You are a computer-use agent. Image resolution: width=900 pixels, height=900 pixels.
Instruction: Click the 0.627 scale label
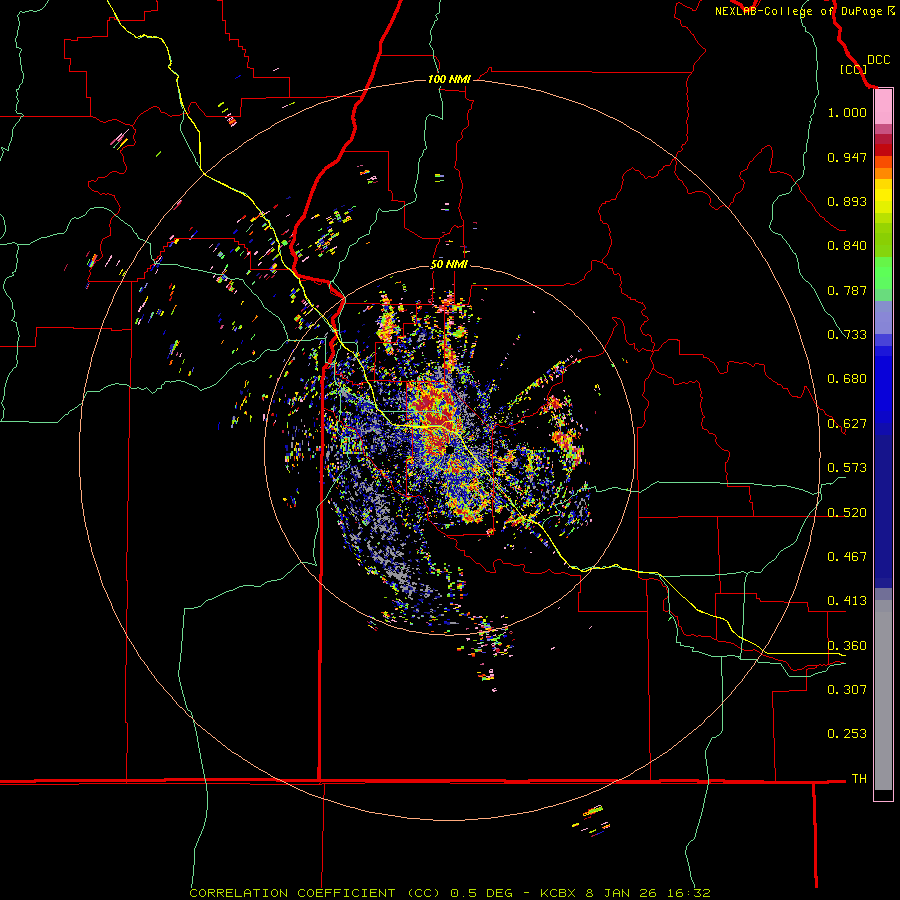pyautogui.click(x=847, y=424)
